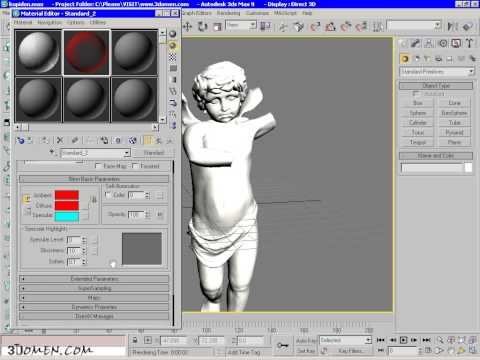Open the Selected key filter dropdown

coord(368,340)
